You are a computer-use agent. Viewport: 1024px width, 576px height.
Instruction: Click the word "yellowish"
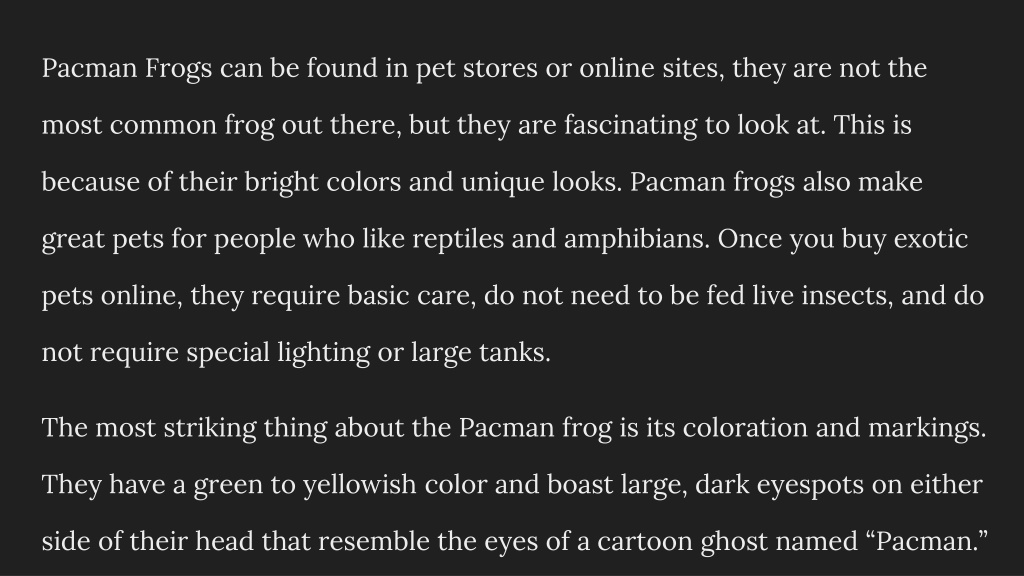360,485
